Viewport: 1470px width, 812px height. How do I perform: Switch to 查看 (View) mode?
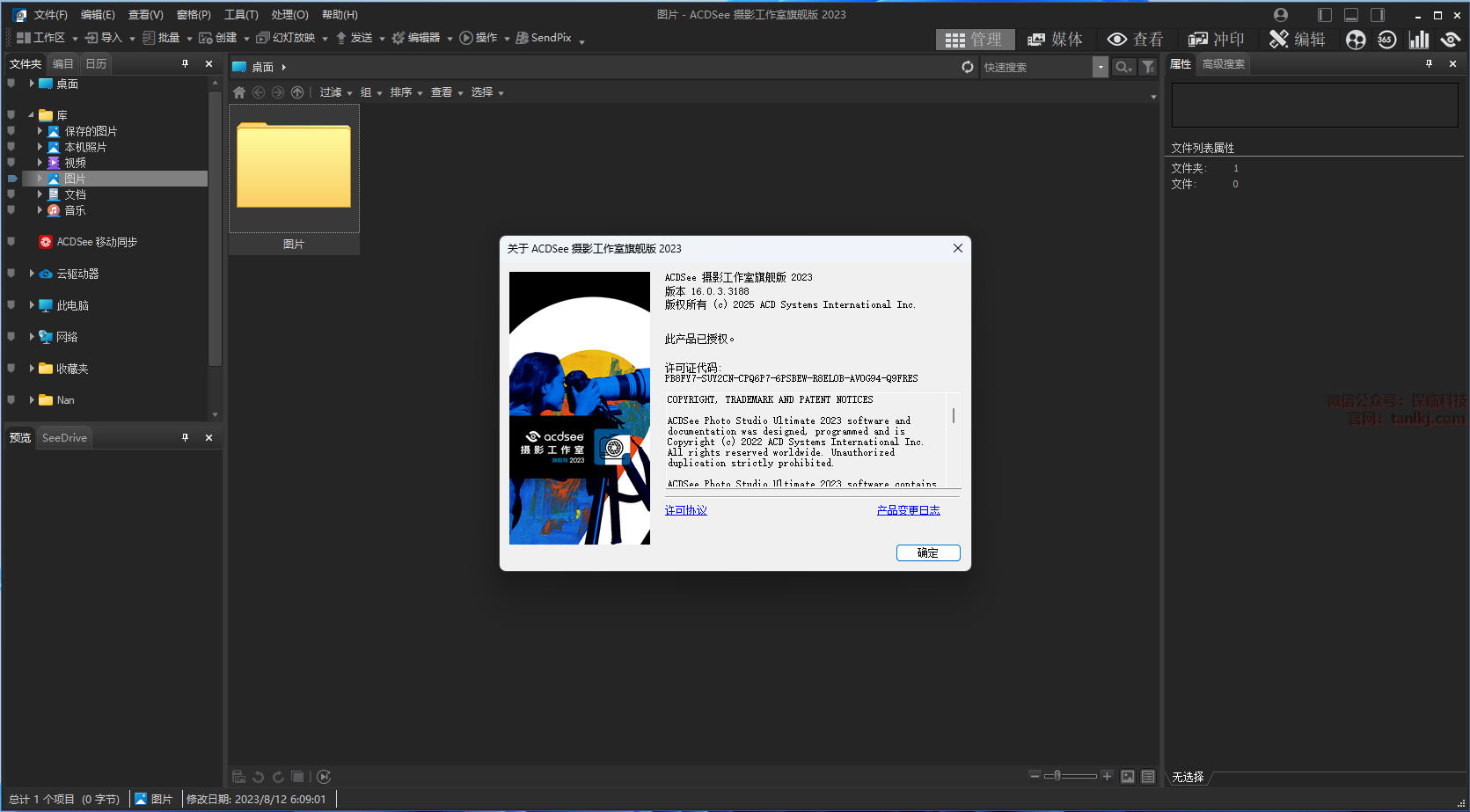(x=1135, y=40)
